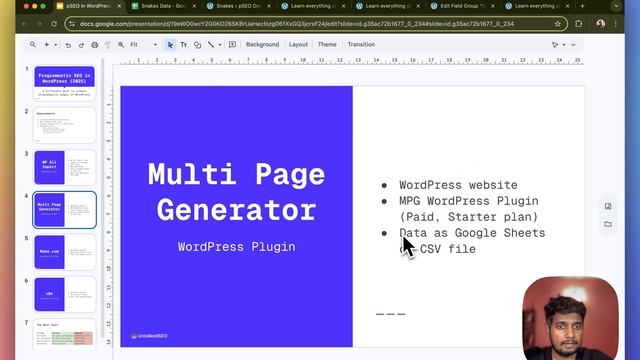
Task: Open the browser extensions puzzle icon
Action: (578, 24)
